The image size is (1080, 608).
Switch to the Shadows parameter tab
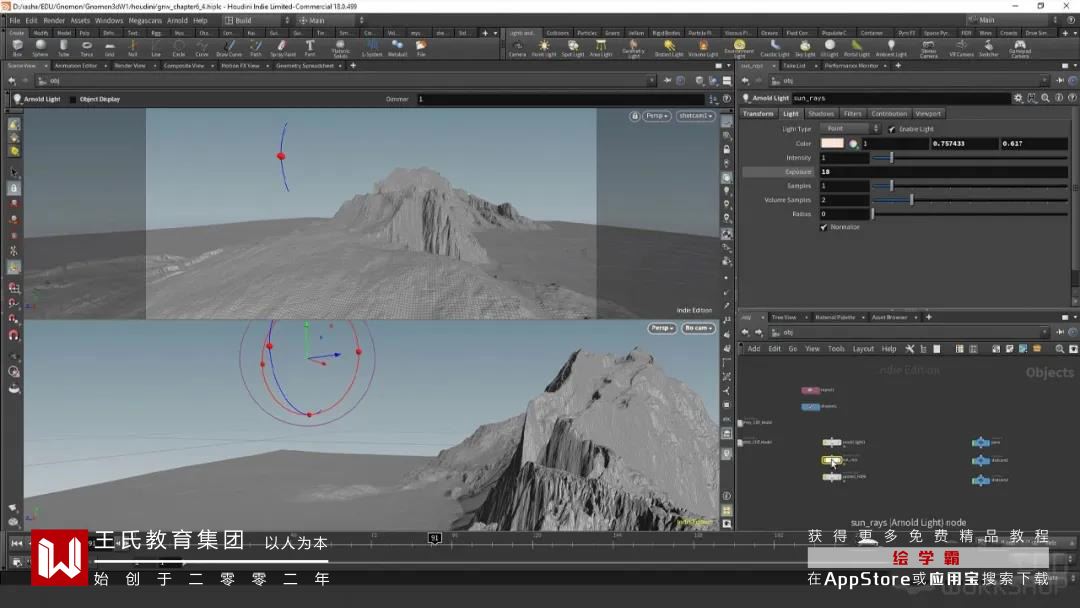pyautogui.click(x=820, y=114)
